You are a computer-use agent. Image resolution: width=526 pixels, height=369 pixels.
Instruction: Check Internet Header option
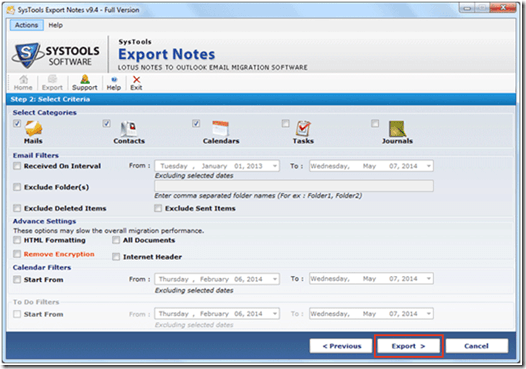[x=116, y=257]
